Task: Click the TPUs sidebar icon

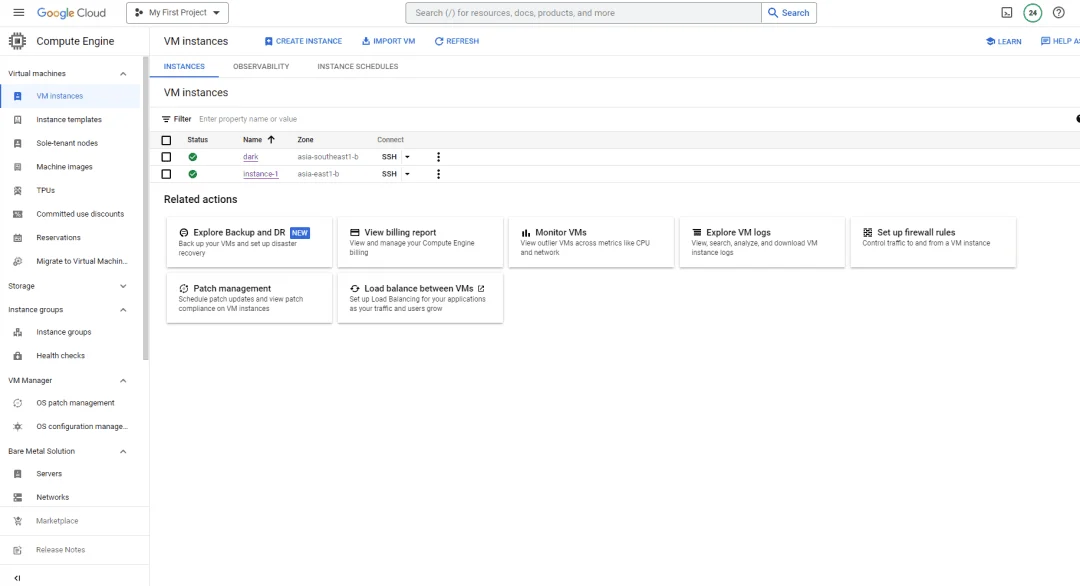Action: (18, 190)
